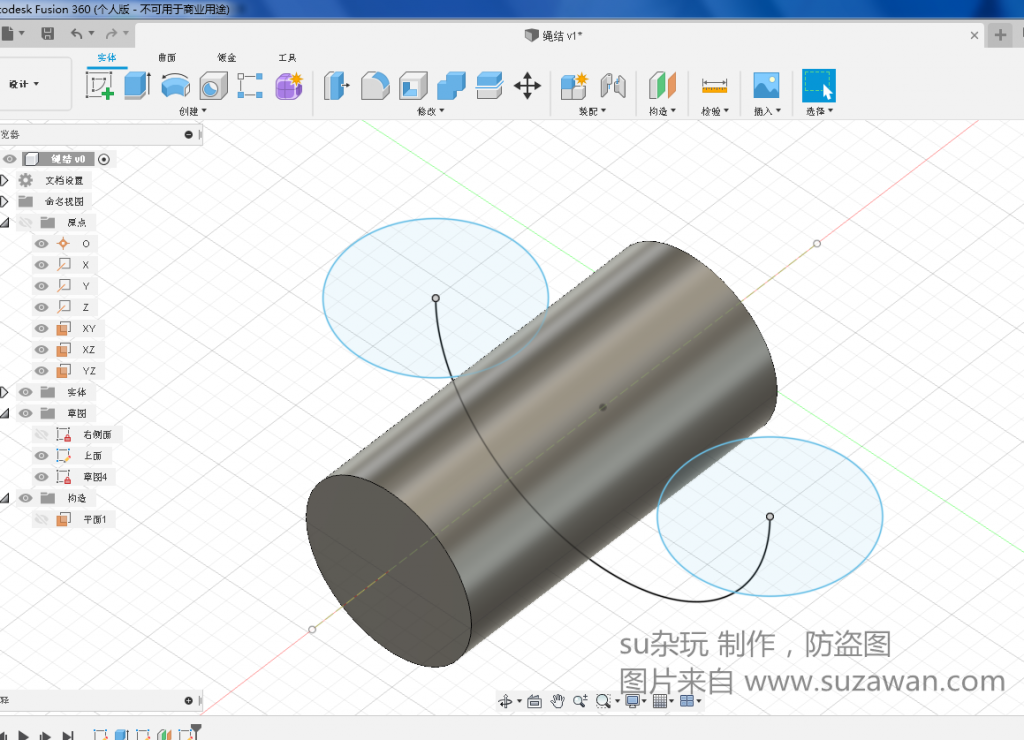Select the Press Pull tool
This screenshot has height=740, width=1024.
coord(336,86)
